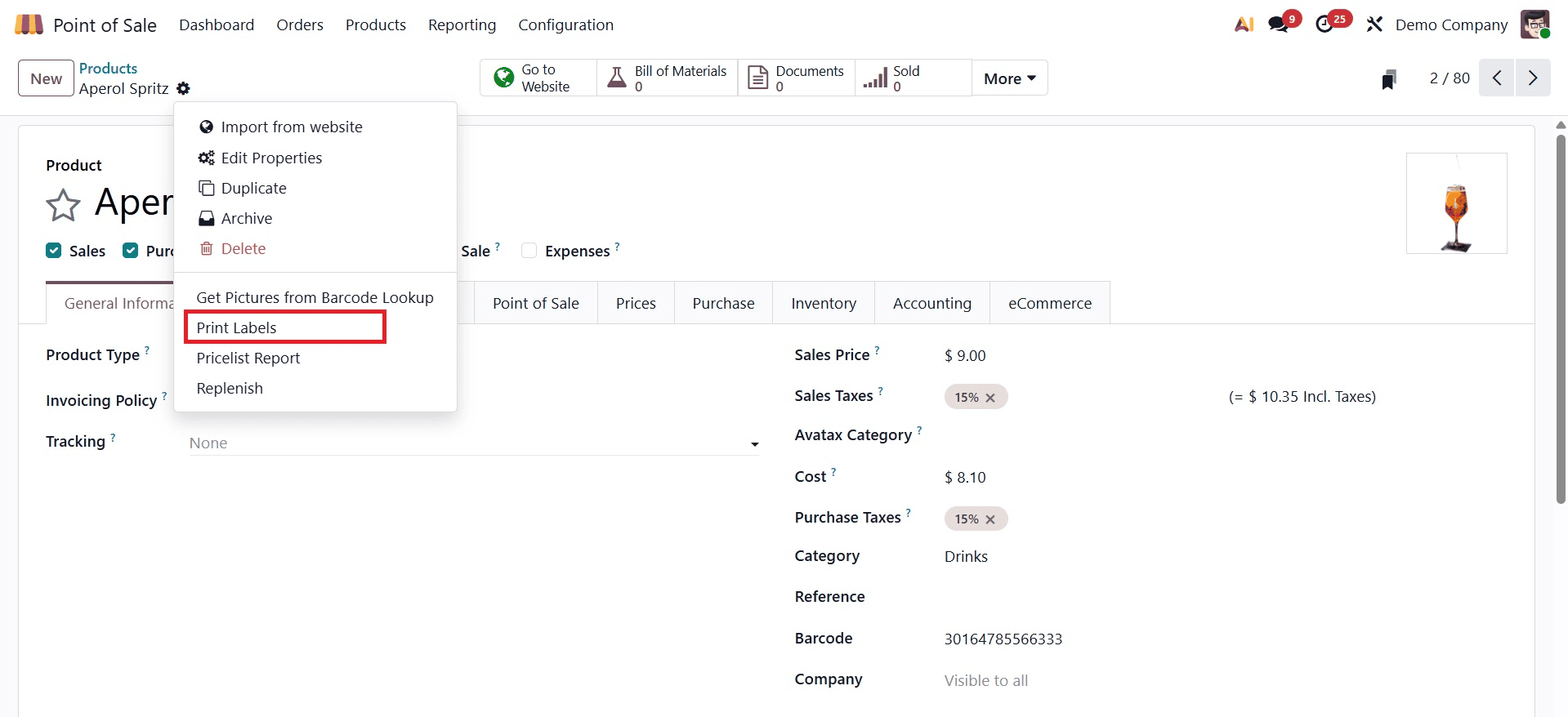Click the Documents file icon
Screen dimensions: 1568x717
[x=758, y=78]
